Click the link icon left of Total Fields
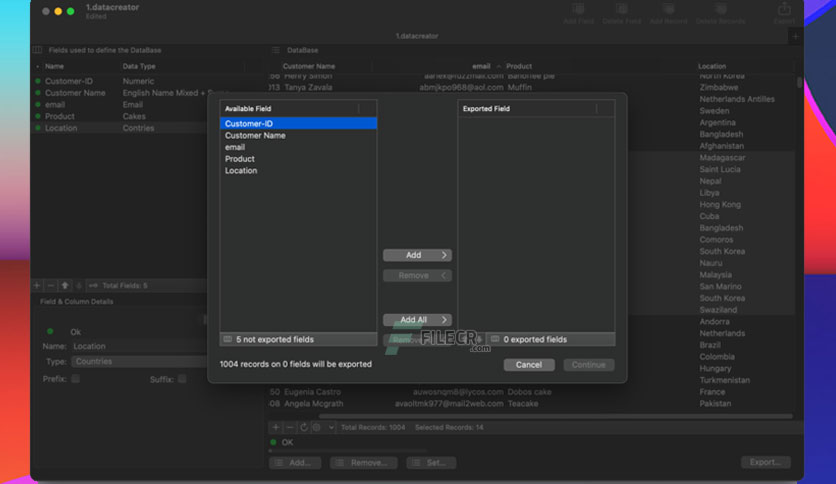This screenshot has height=484, width=836. coord(93,286)
